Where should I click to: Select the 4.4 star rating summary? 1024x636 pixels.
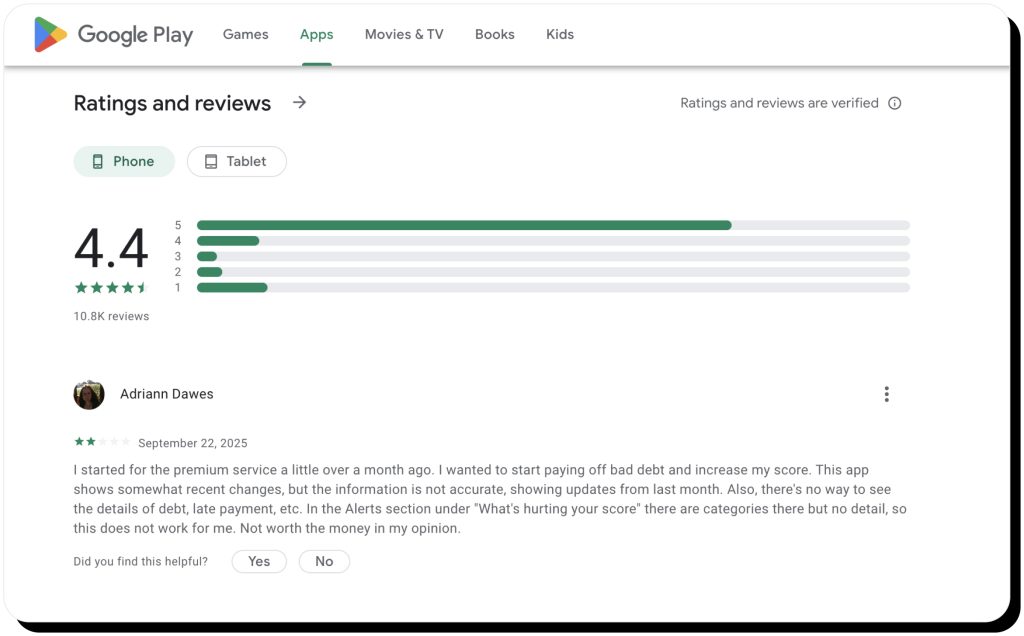point(112,252)
